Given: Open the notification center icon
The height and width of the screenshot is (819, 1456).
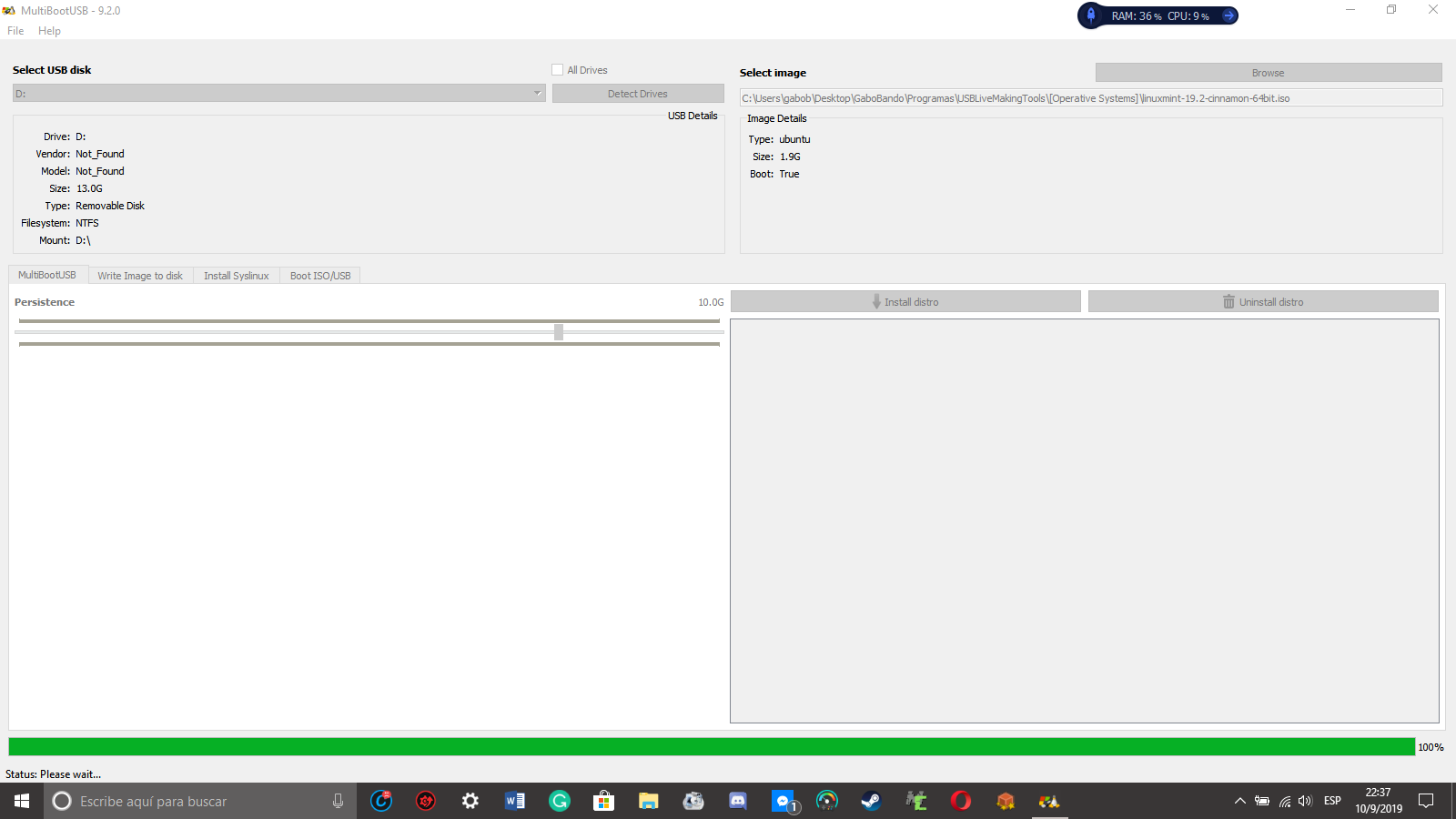Looking at the screenshot, I should click(1426, 801).
